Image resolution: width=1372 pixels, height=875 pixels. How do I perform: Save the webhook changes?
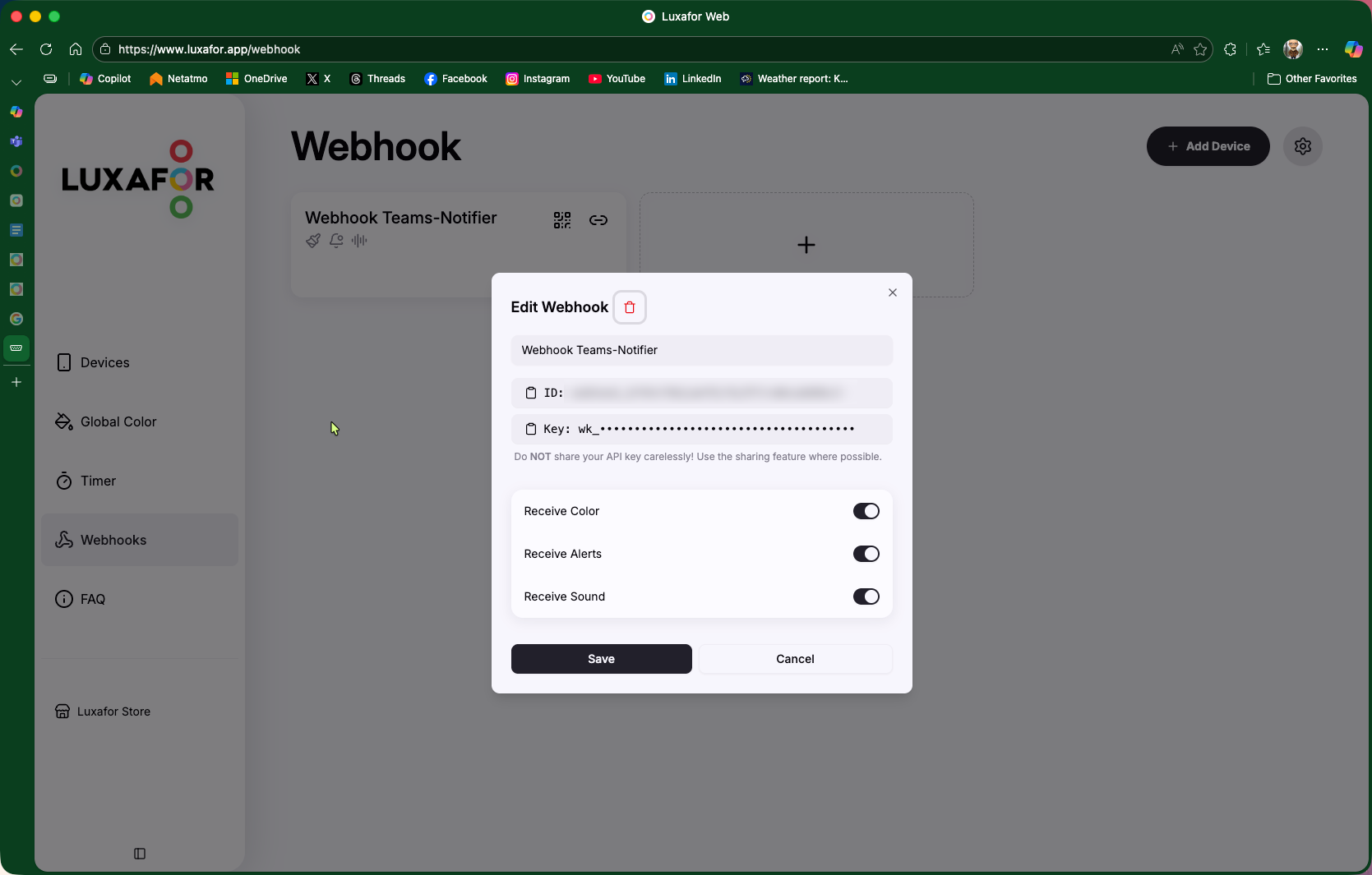(x=601, y=659)
